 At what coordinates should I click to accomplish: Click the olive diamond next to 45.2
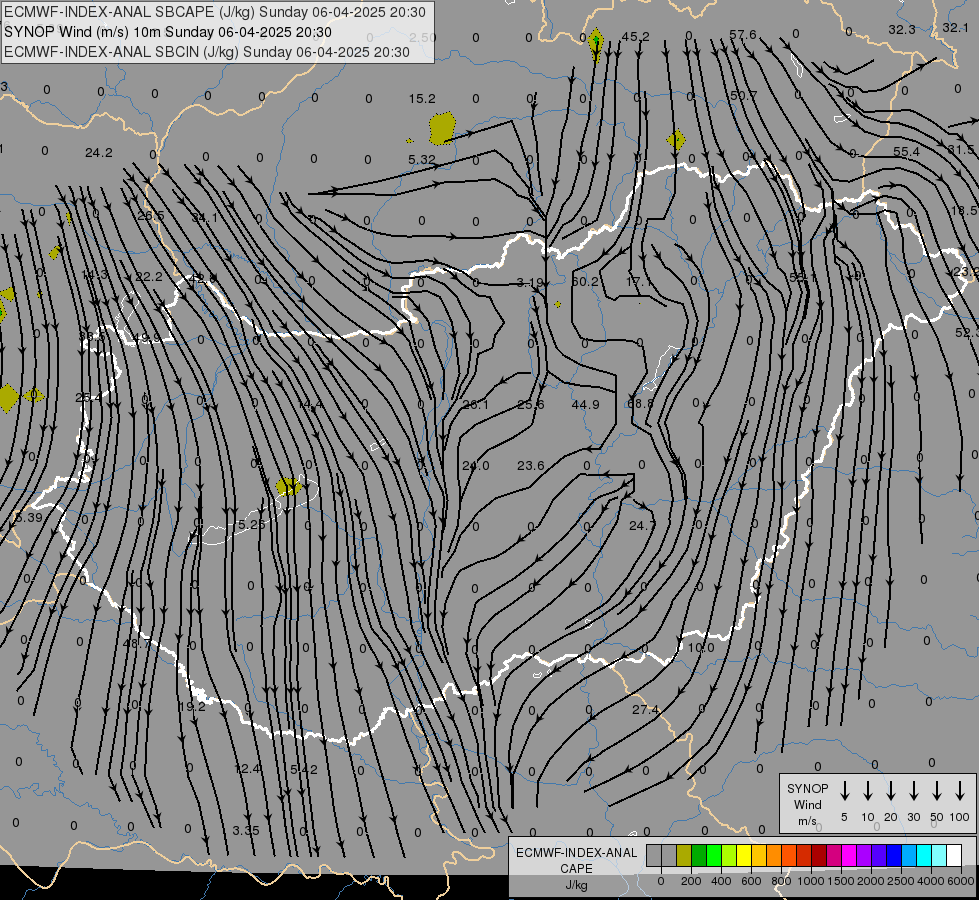(596, 44)
